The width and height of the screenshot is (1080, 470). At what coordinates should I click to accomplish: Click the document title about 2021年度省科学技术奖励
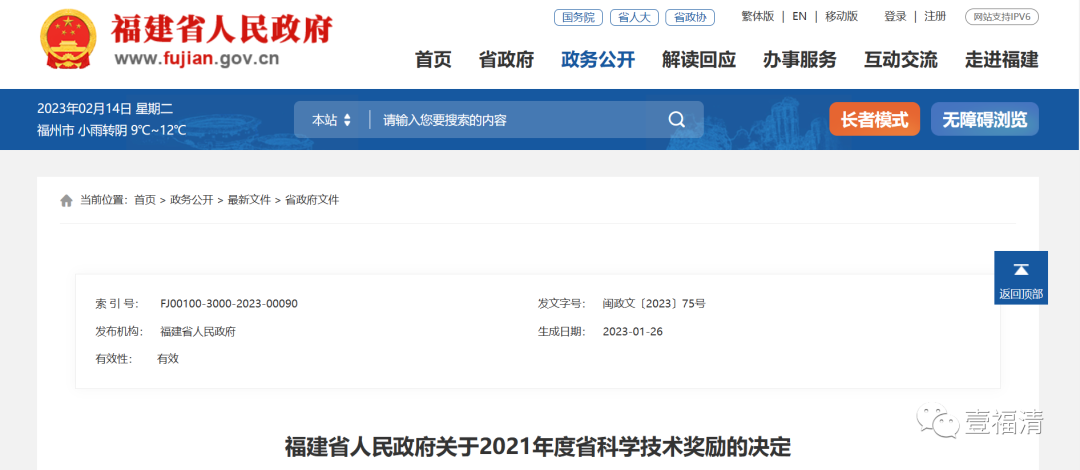(538, 447)
